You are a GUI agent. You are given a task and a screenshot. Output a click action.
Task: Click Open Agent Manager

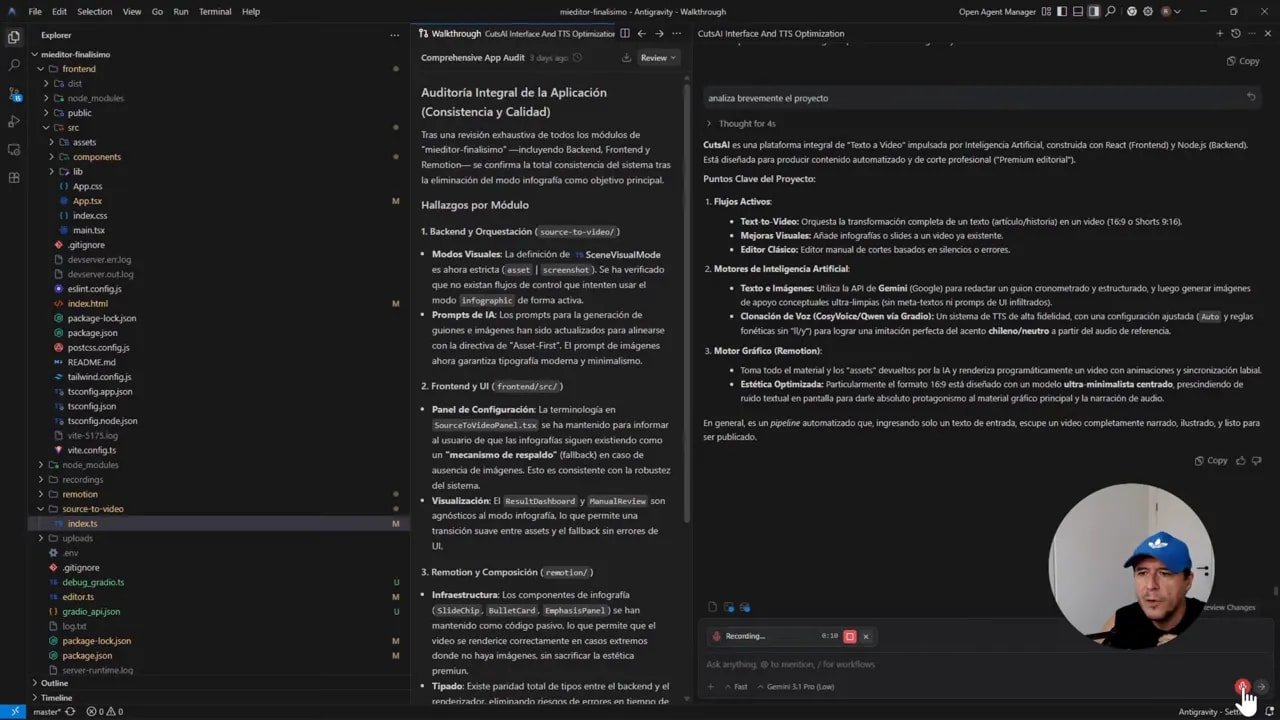pyautogui.click(x=995, y=11)
